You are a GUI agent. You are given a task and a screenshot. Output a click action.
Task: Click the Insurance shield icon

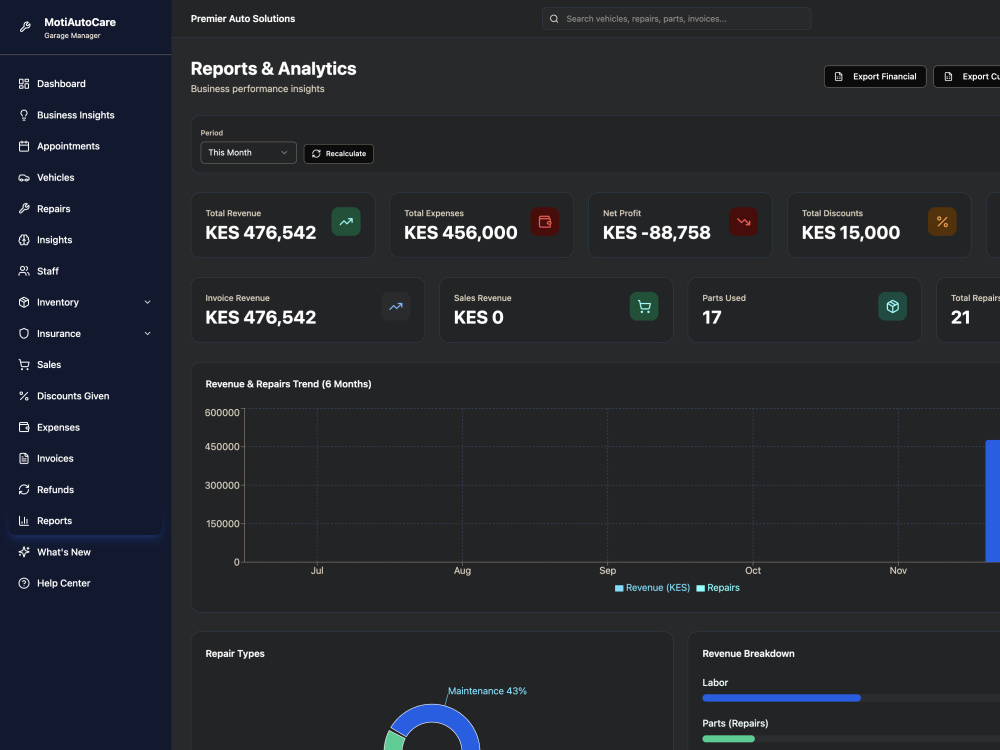(x=24, y=334)
